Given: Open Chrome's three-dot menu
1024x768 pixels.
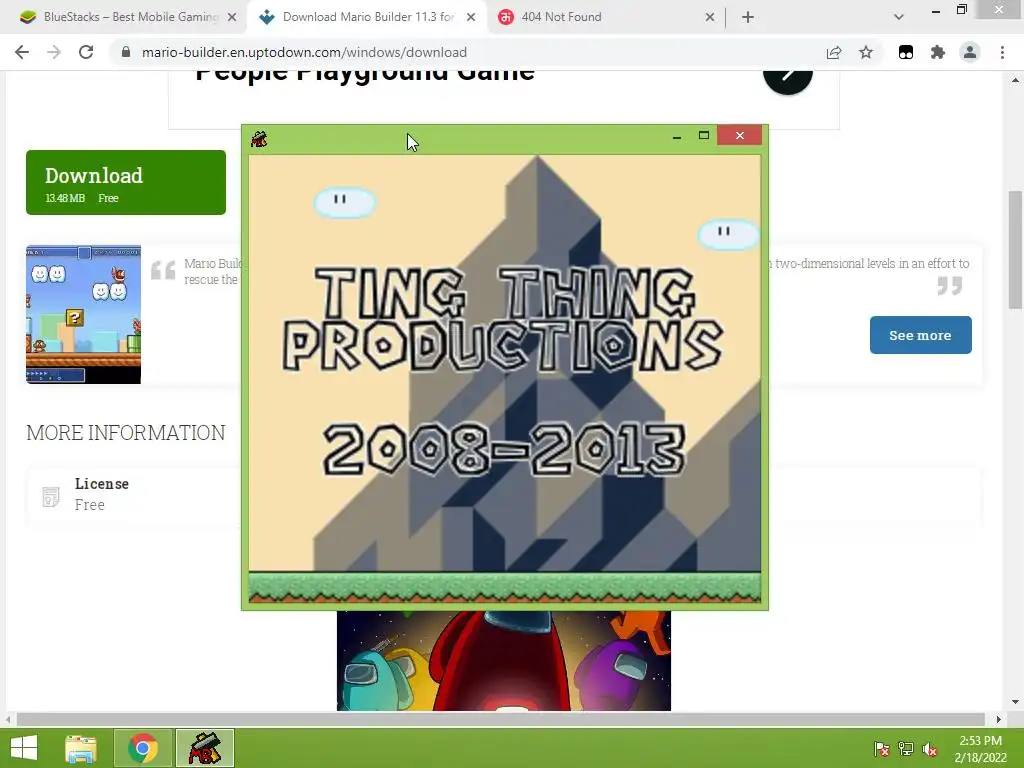Looking at the screenshot, I should [x=1002, y=52].
